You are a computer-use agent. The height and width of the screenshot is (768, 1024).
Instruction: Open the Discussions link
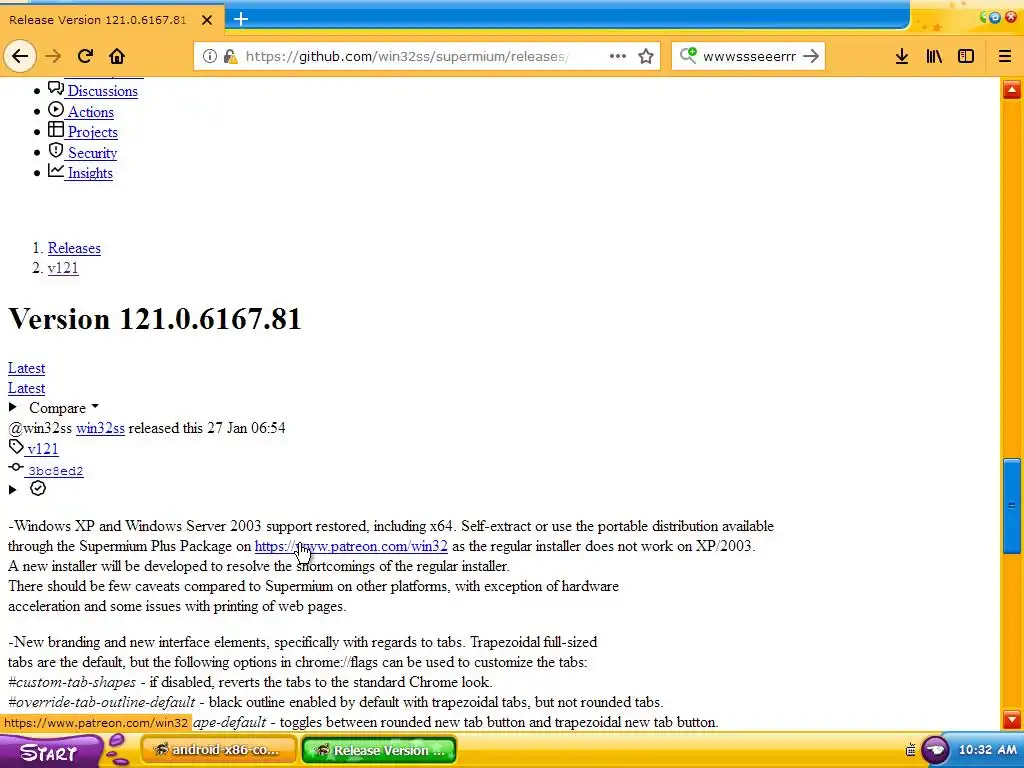coord(103,91)
